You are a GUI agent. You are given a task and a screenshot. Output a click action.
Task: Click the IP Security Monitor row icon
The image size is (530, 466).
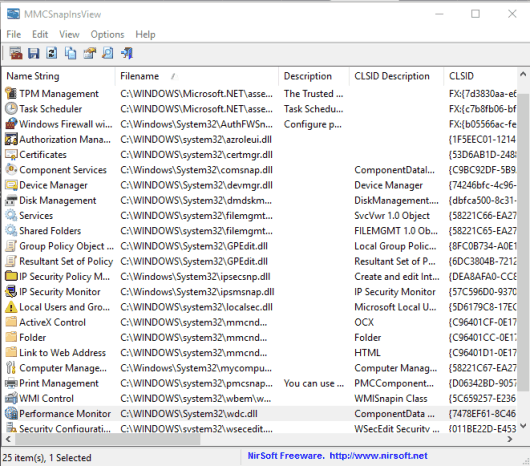coord(11,291)
